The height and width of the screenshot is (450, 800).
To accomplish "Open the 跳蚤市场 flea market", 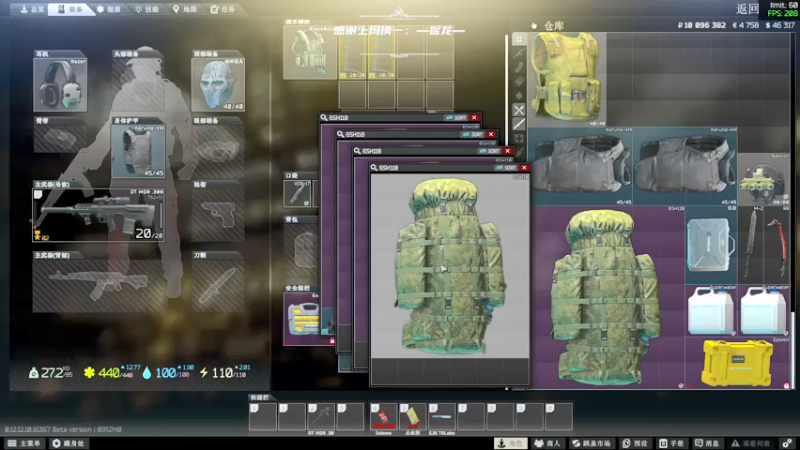I will point(591,443).
